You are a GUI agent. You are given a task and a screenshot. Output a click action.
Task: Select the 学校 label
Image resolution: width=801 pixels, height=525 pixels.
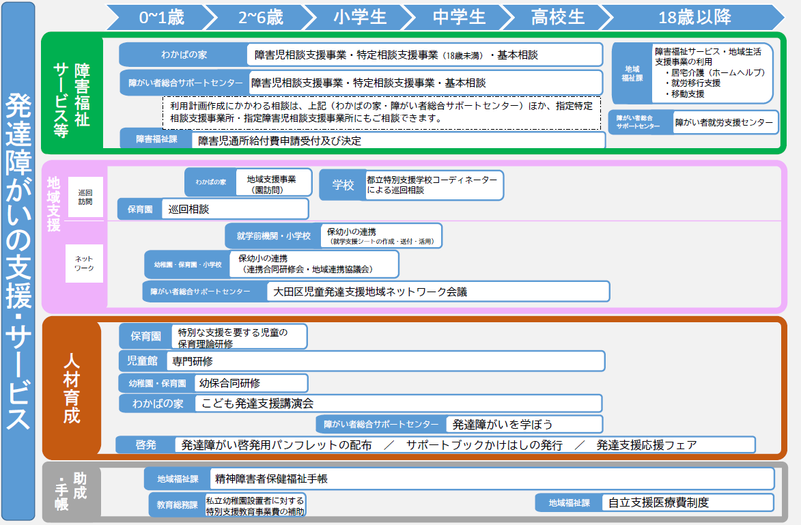click(x=343, y=185)
